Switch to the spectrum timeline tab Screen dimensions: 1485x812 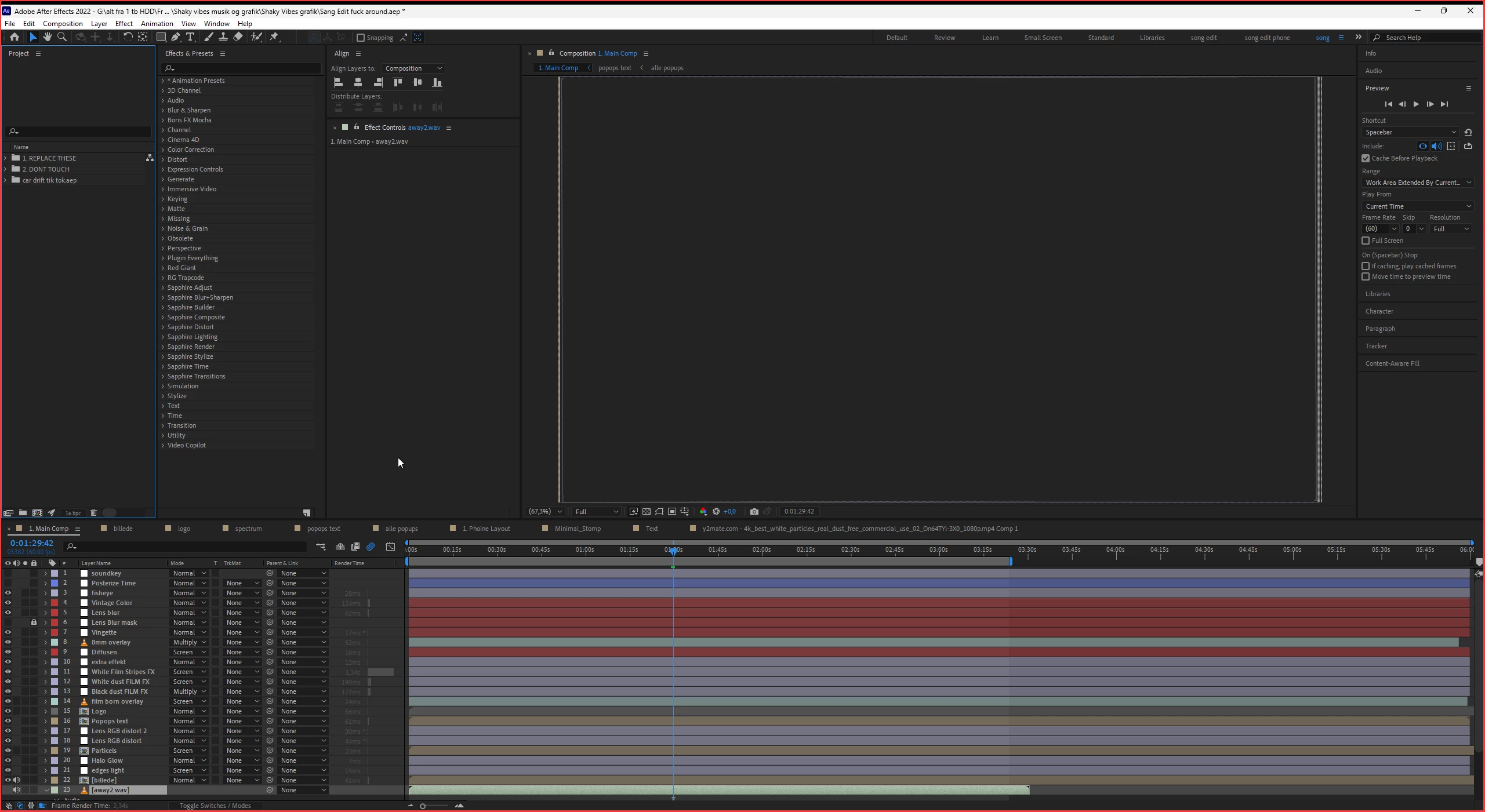pos(248,529)
